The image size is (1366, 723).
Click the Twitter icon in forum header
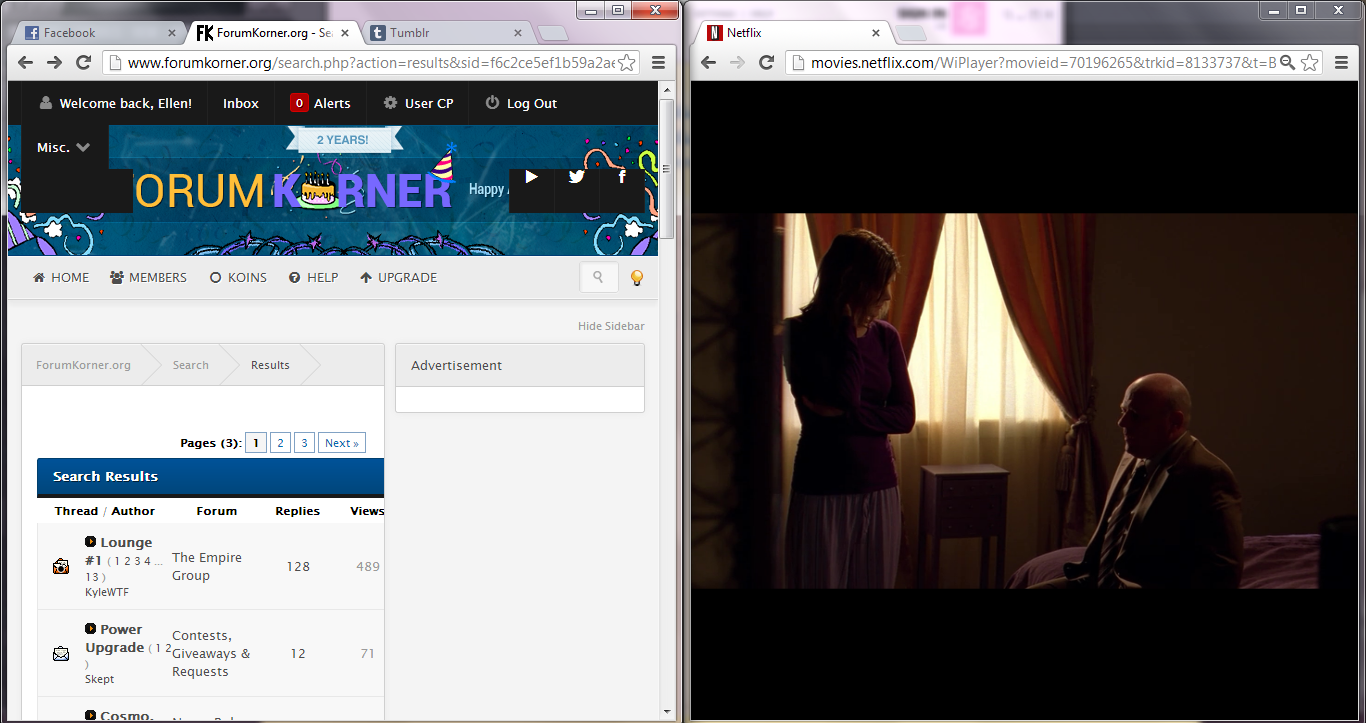tap(576, 177)
